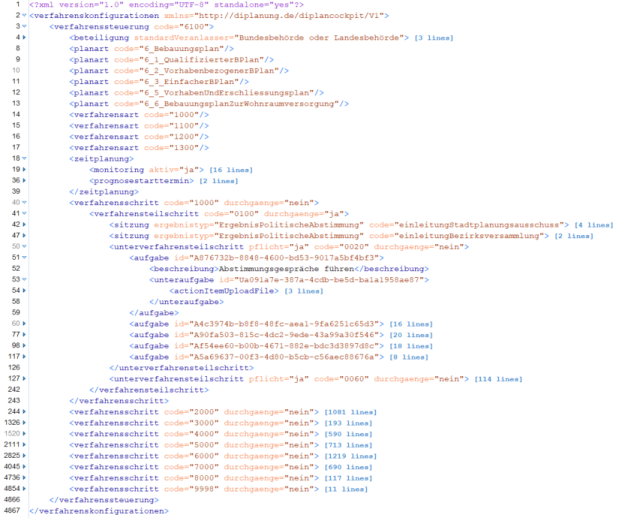The image size is (619, 518).
Task: Click line number 52 in the gutter
Action: point(16,268)
